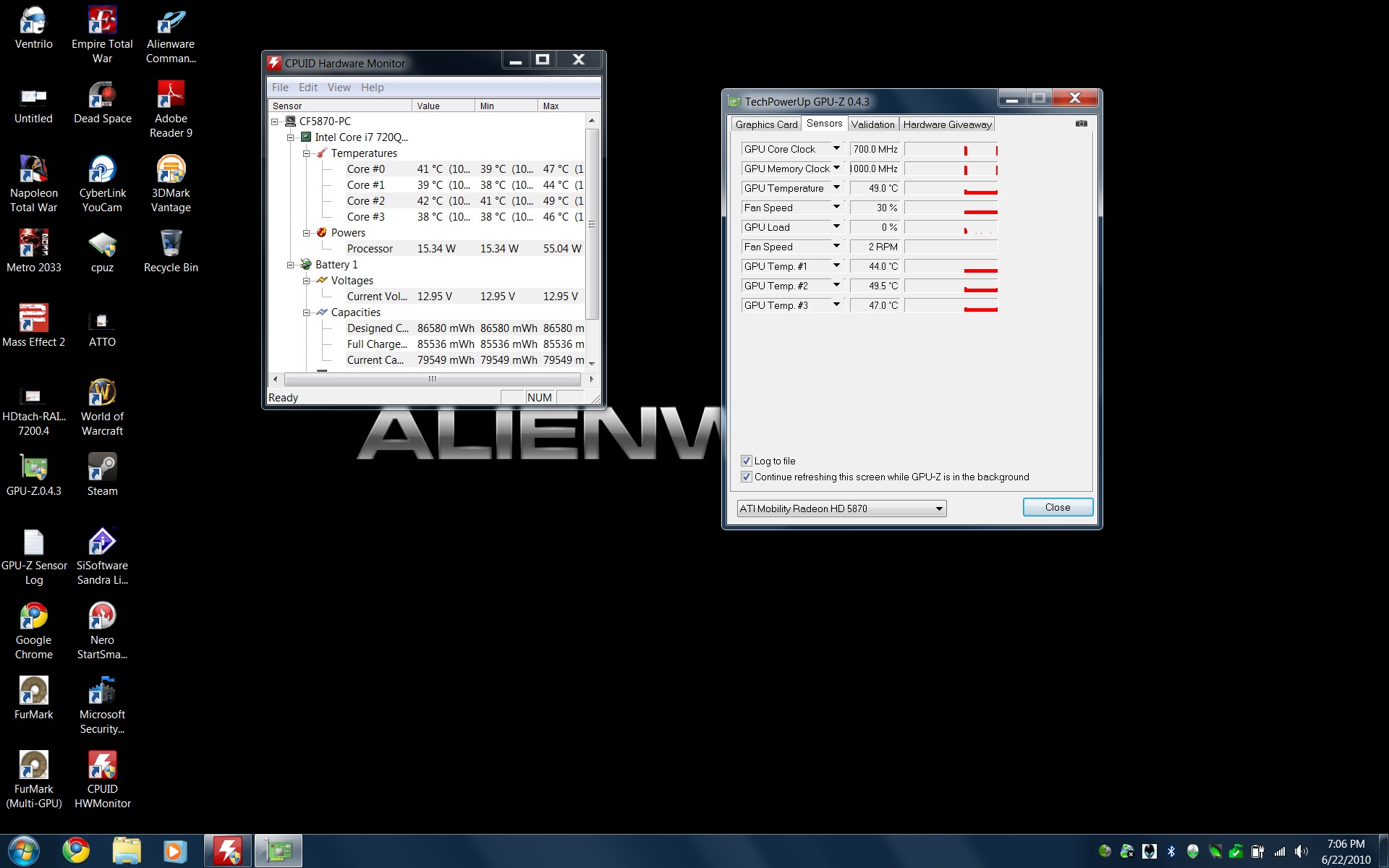The height and width of the screenshot is (868, 1389).
Task: Open the View menu in HWMonitor
Action: click(339, 88)
